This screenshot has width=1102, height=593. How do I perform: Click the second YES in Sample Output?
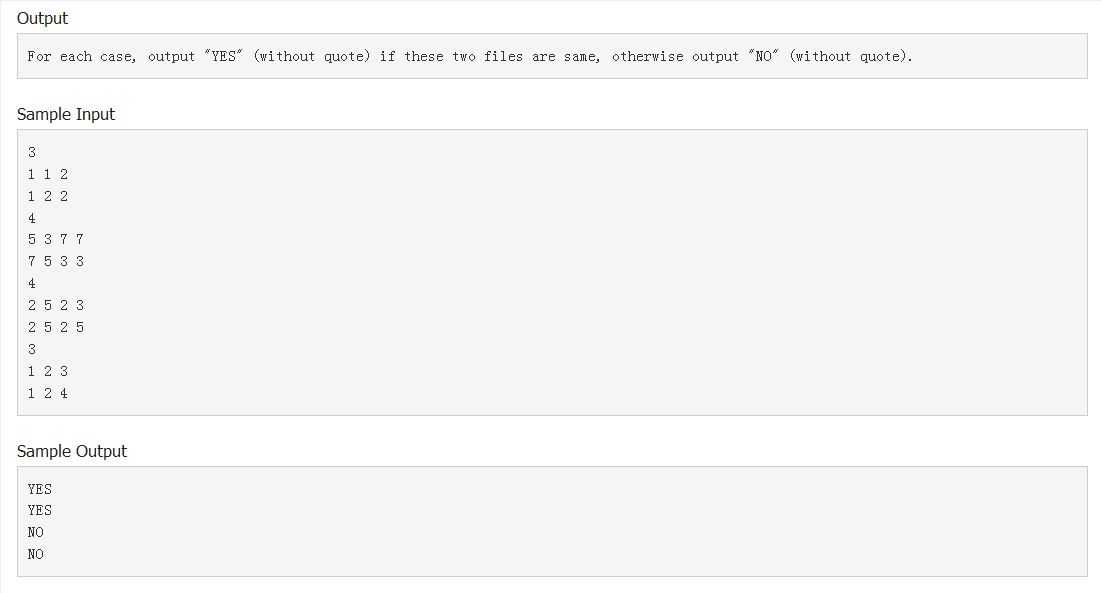(39, 510)
